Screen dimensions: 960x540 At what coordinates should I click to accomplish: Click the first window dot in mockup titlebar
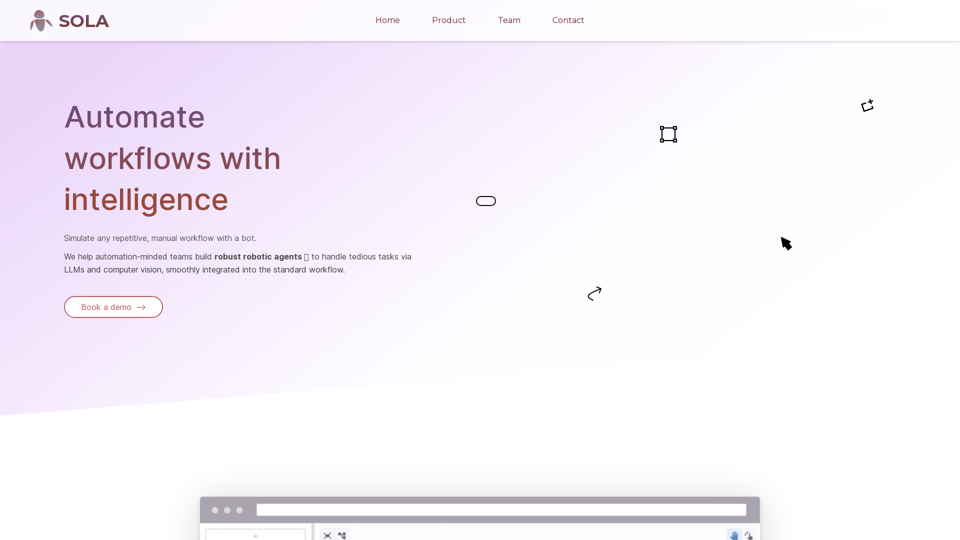coord(215,510)
